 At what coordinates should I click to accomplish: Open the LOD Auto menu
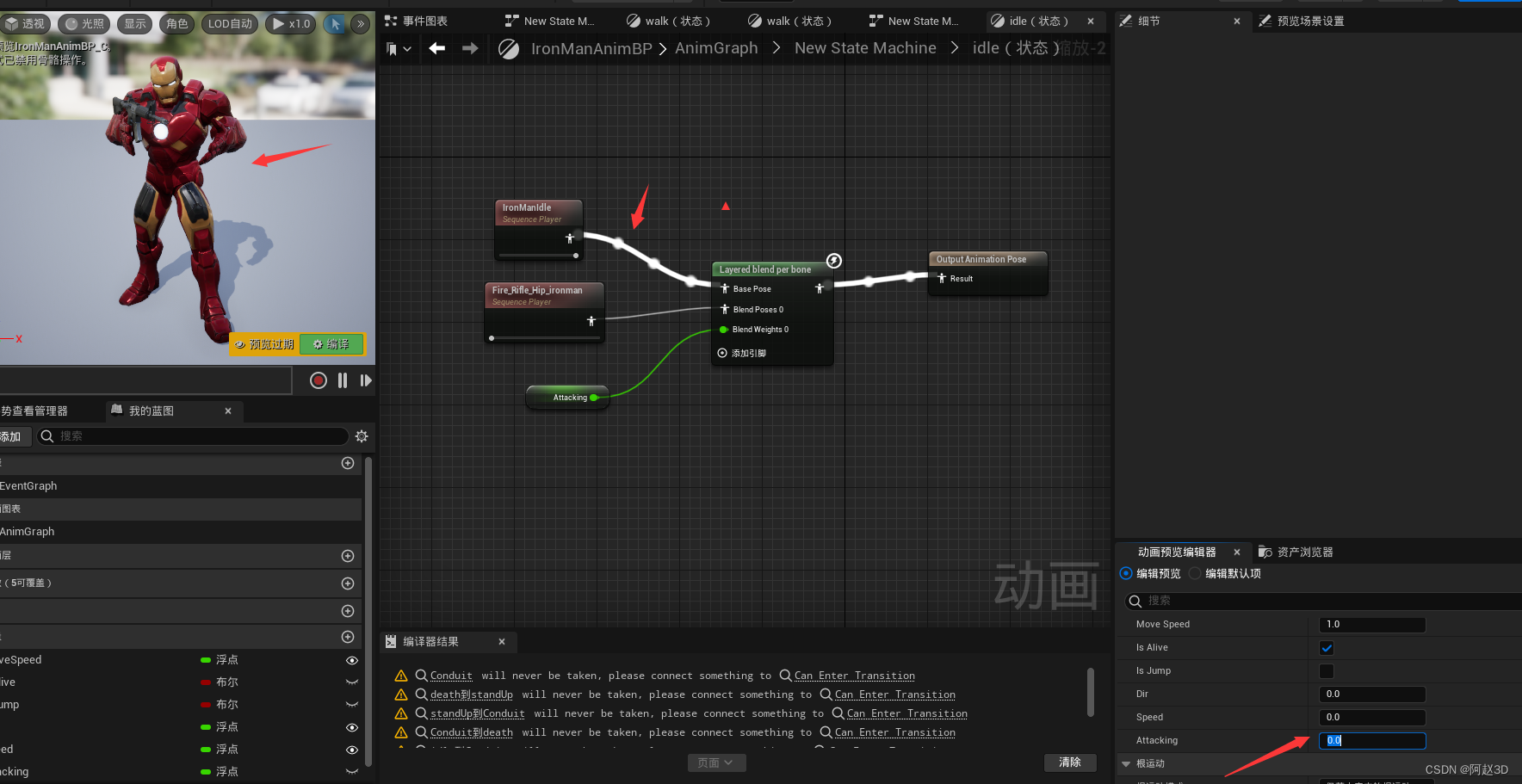coord(230,24)
